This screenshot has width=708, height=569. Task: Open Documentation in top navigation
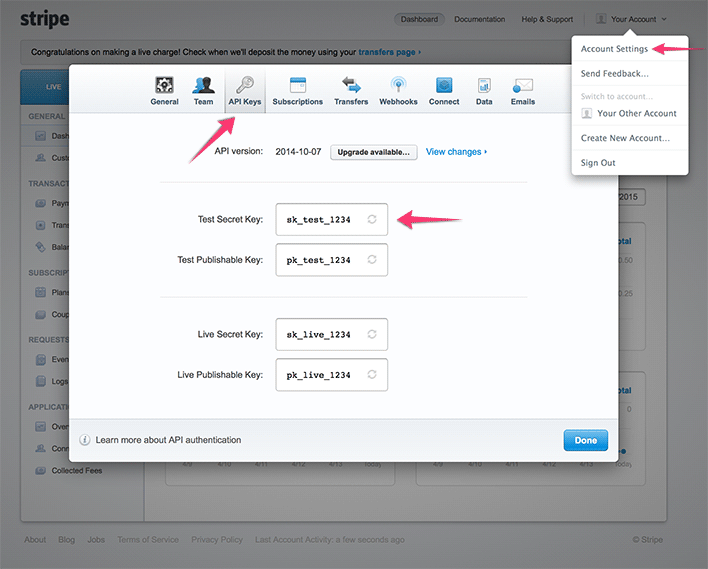click(x=480, y=19)
